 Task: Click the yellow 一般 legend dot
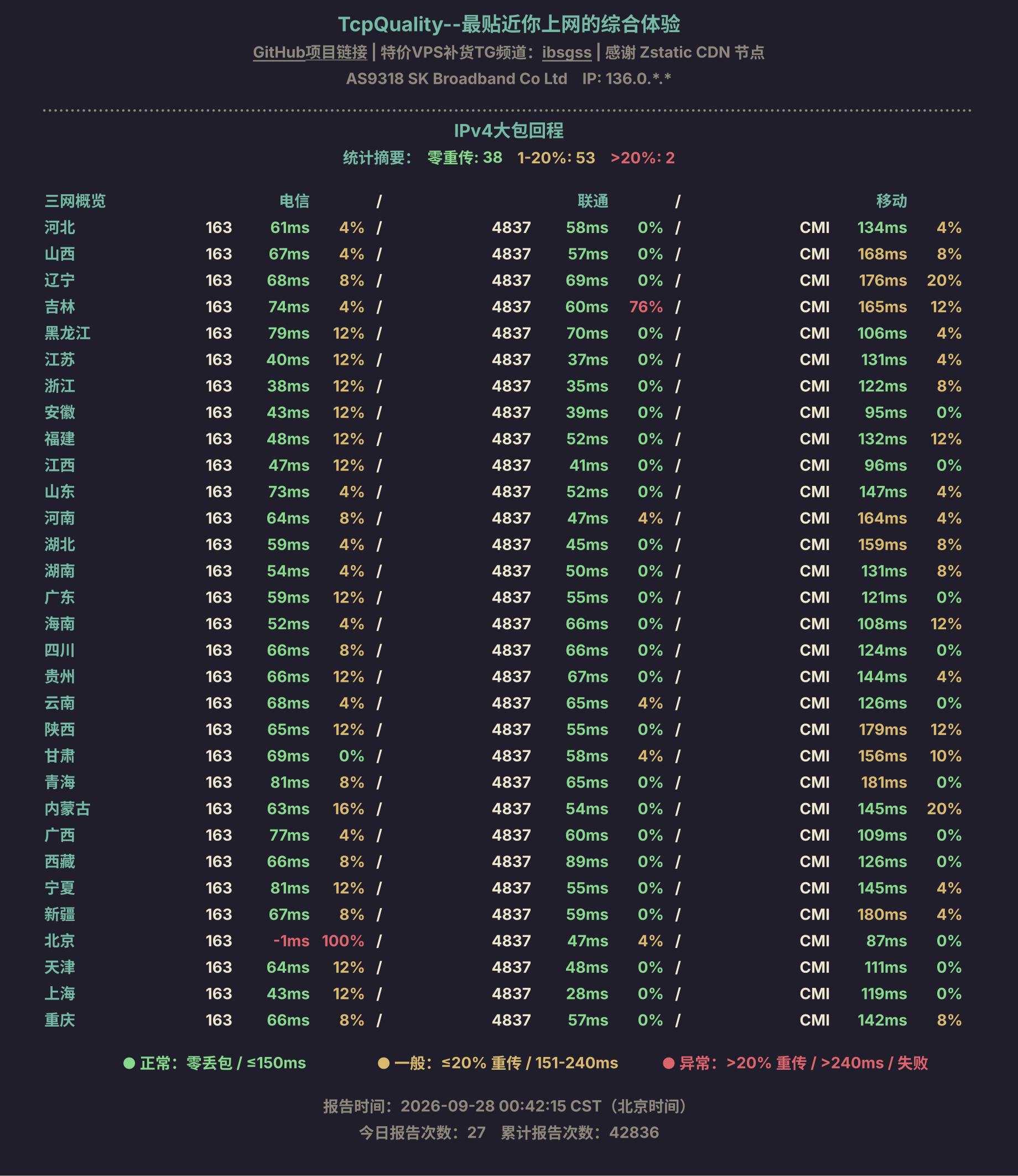coord(383,1063)
